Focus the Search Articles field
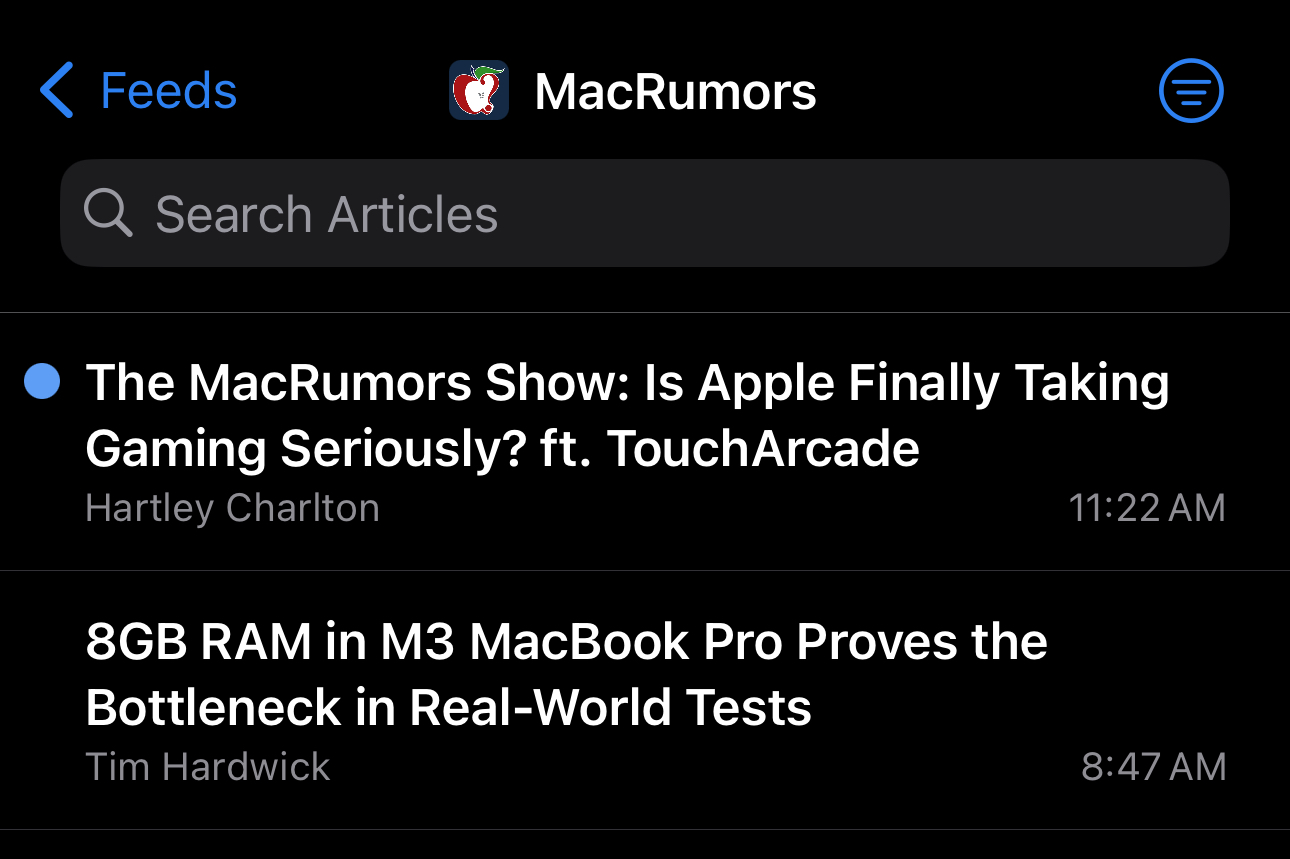This screenshot has height=859, width=1290. [645, 213]
